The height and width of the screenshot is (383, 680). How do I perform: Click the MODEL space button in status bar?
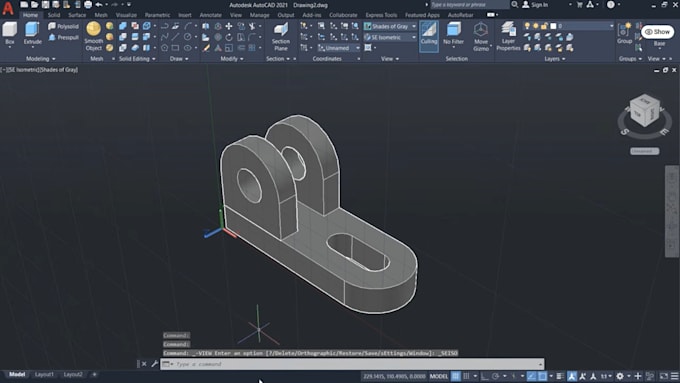click(438, 376)
